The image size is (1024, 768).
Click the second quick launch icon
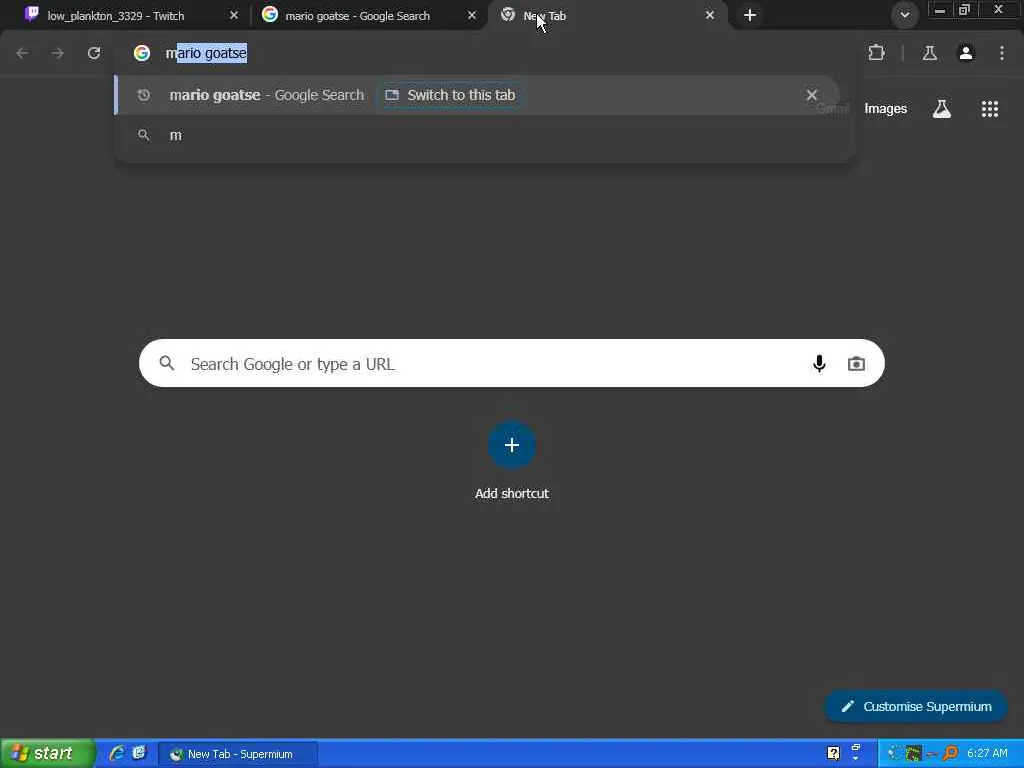tap(139, 754)
